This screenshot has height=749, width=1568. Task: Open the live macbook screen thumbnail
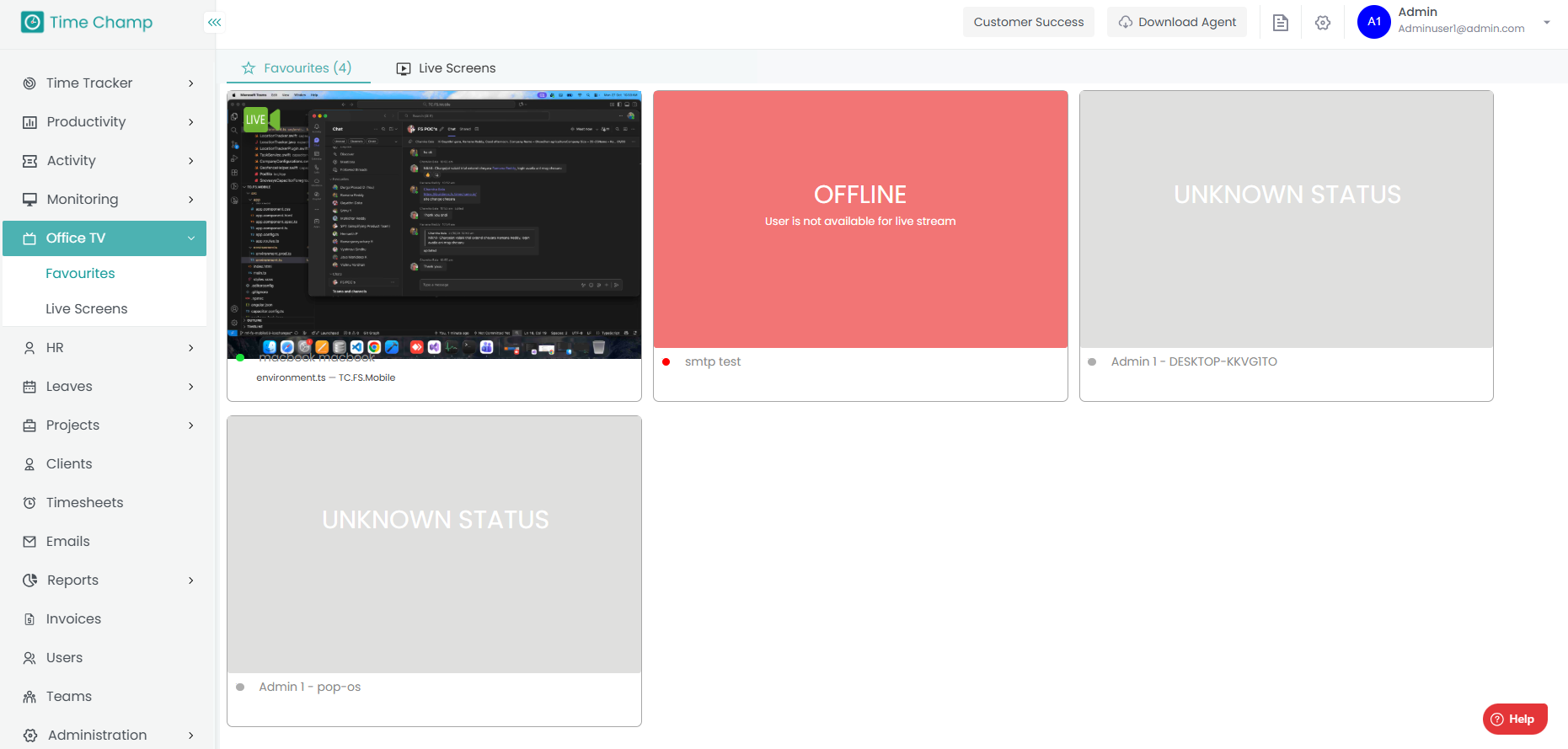[x=434, y=225]
